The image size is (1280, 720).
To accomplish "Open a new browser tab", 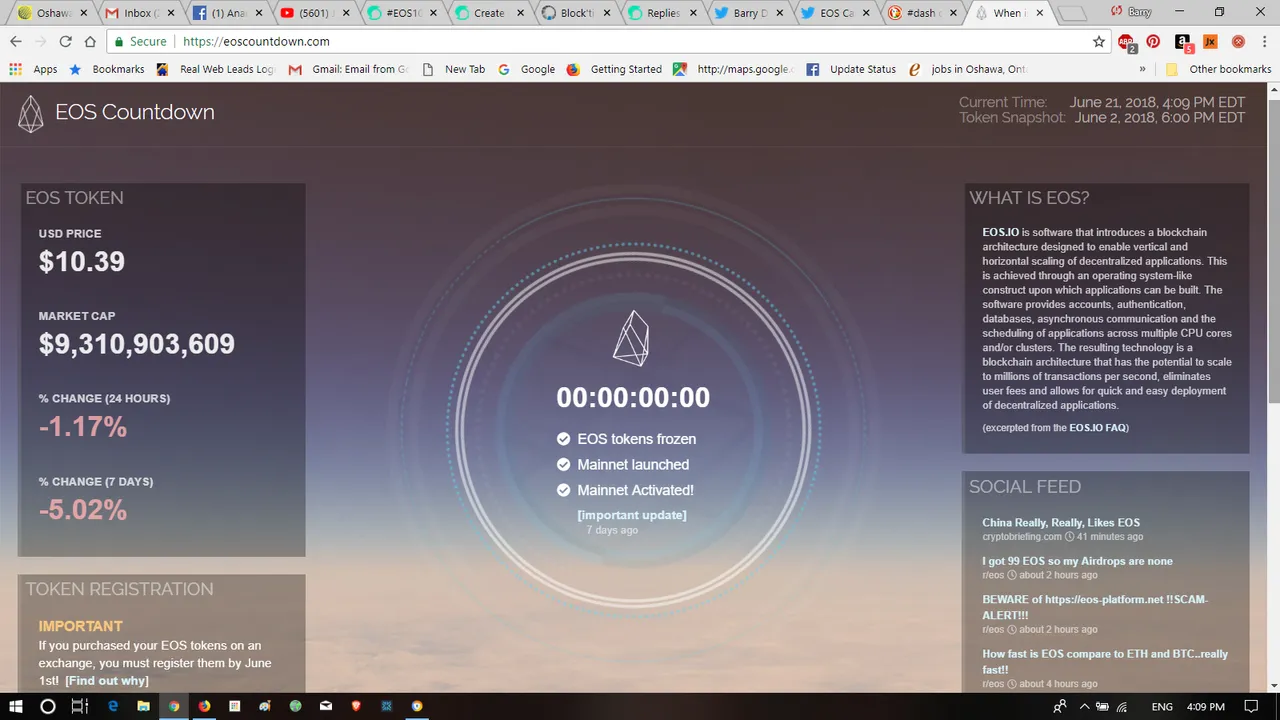I will 1072,13.
